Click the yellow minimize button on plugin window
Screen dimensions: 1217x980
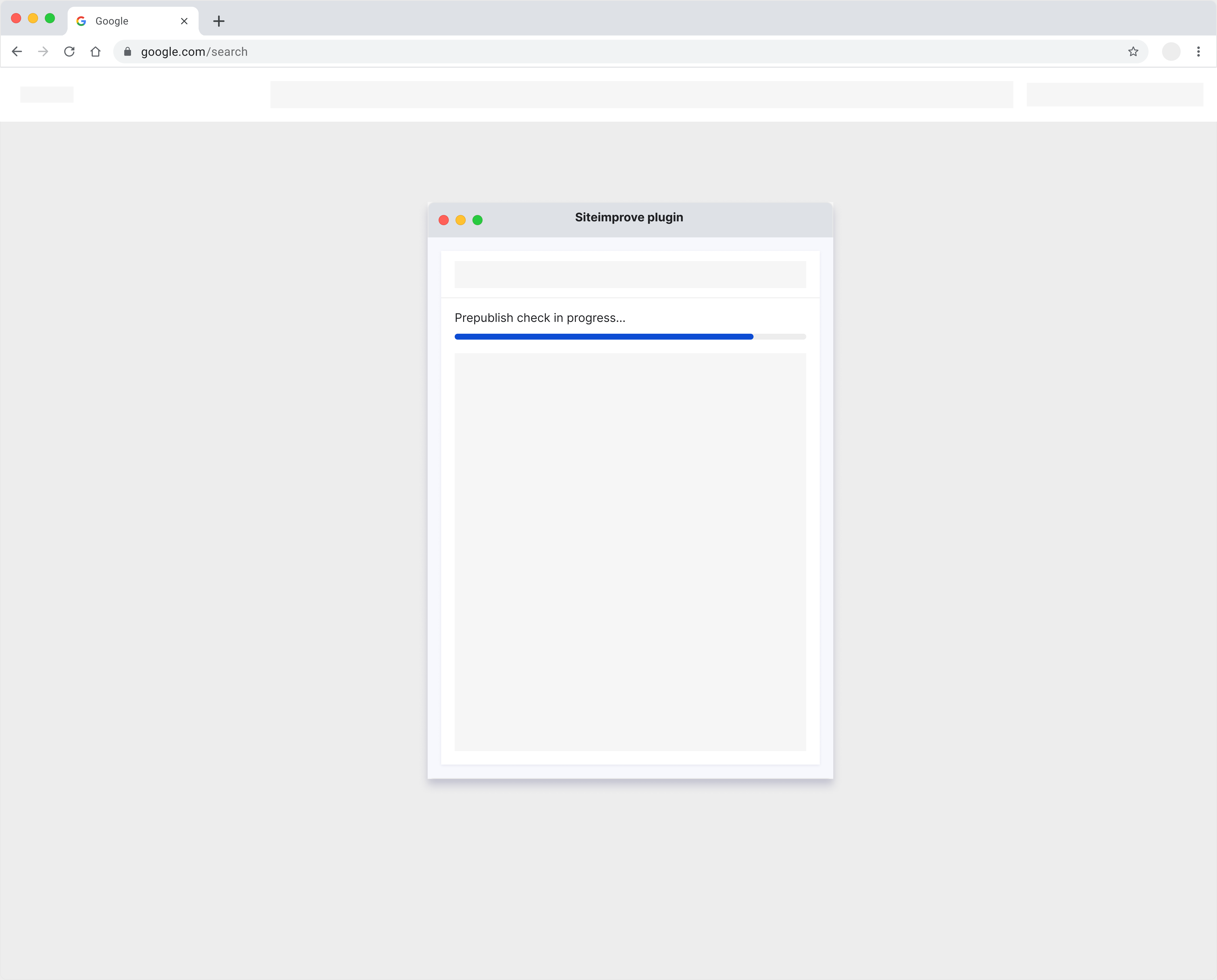click(461, 220)
